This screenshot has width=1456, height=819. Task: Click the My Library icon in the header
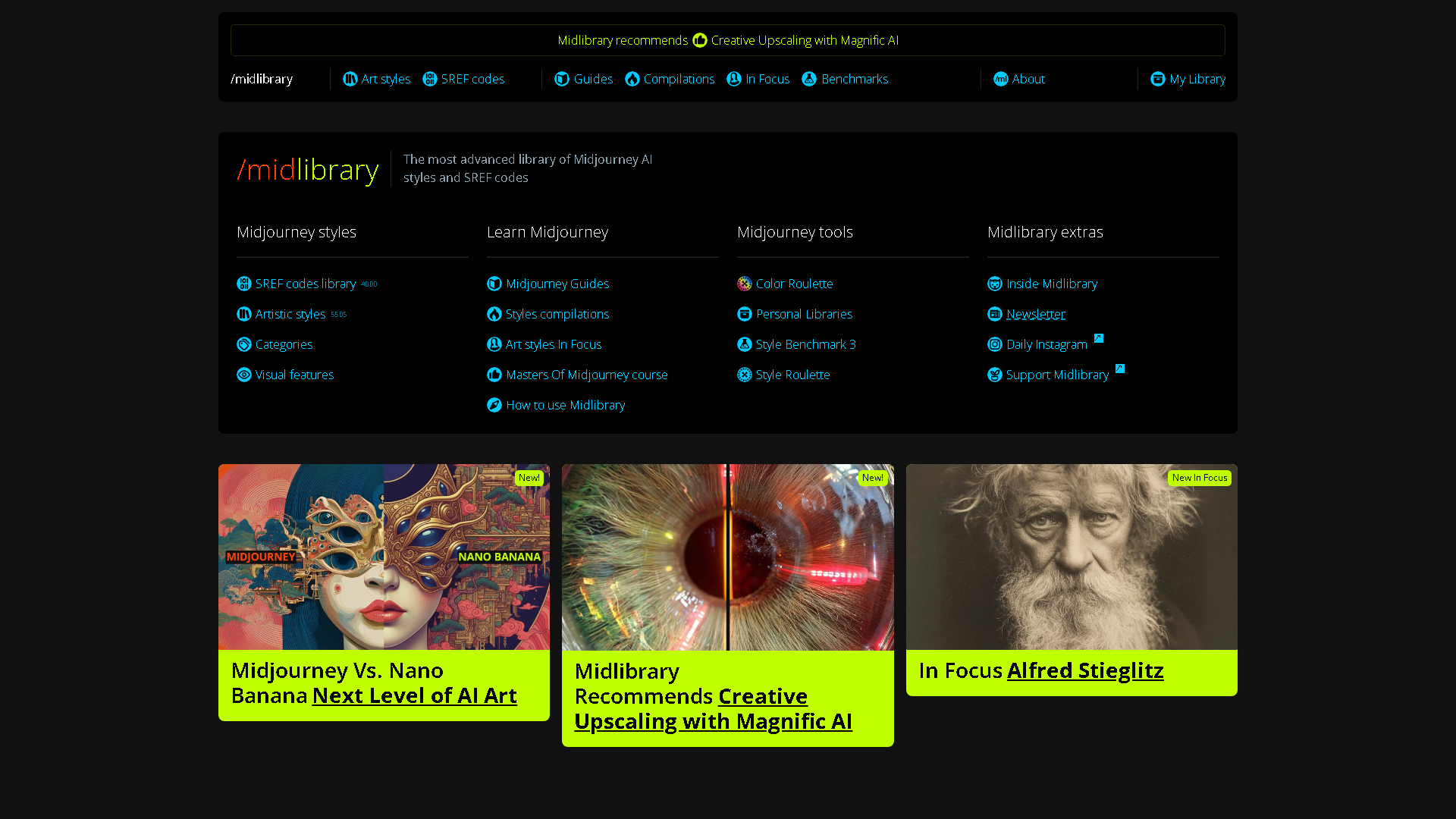point(1158,79)
